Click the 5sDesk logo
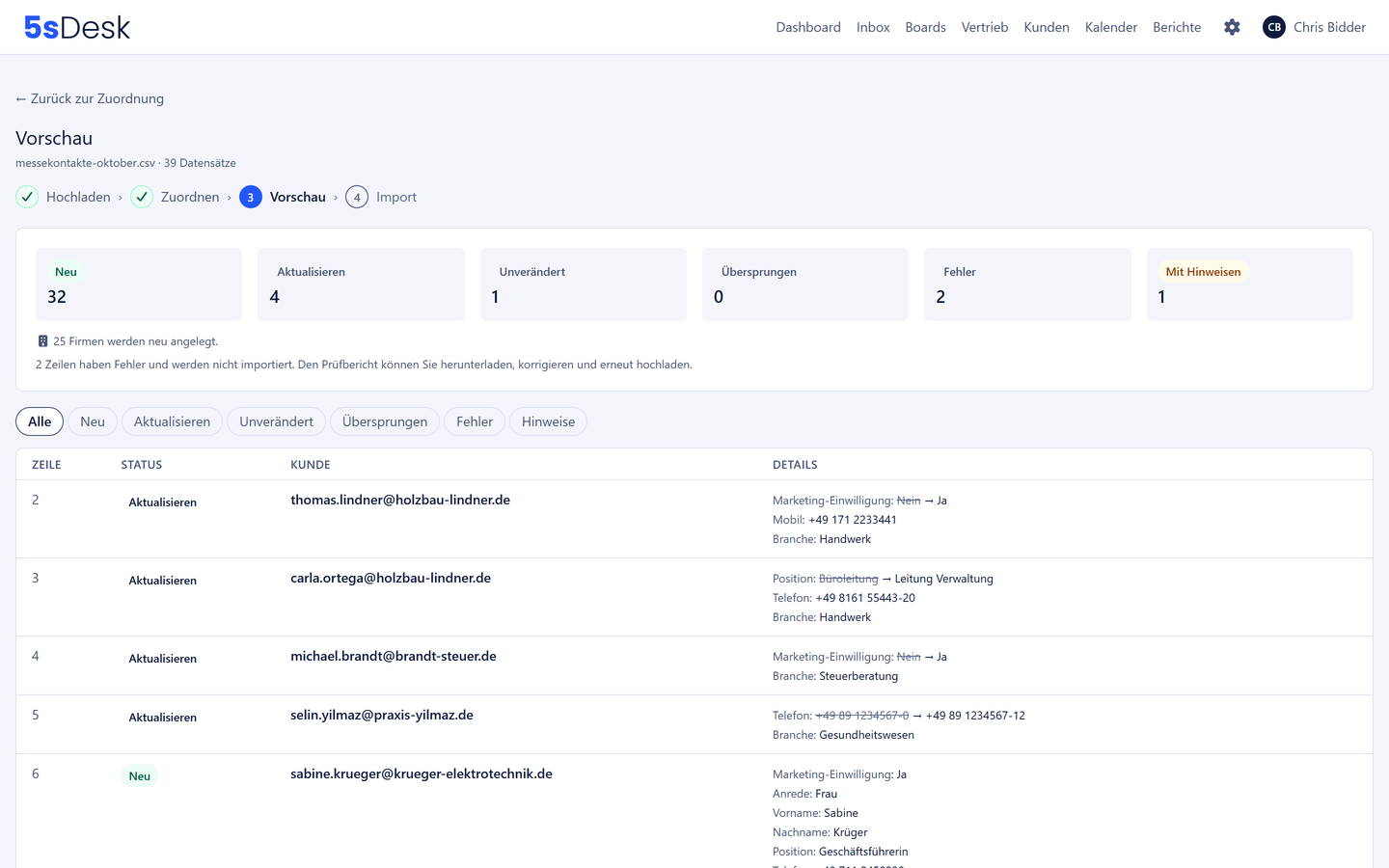The width and height of the screenshot is (1389, 868). [77, 27]
